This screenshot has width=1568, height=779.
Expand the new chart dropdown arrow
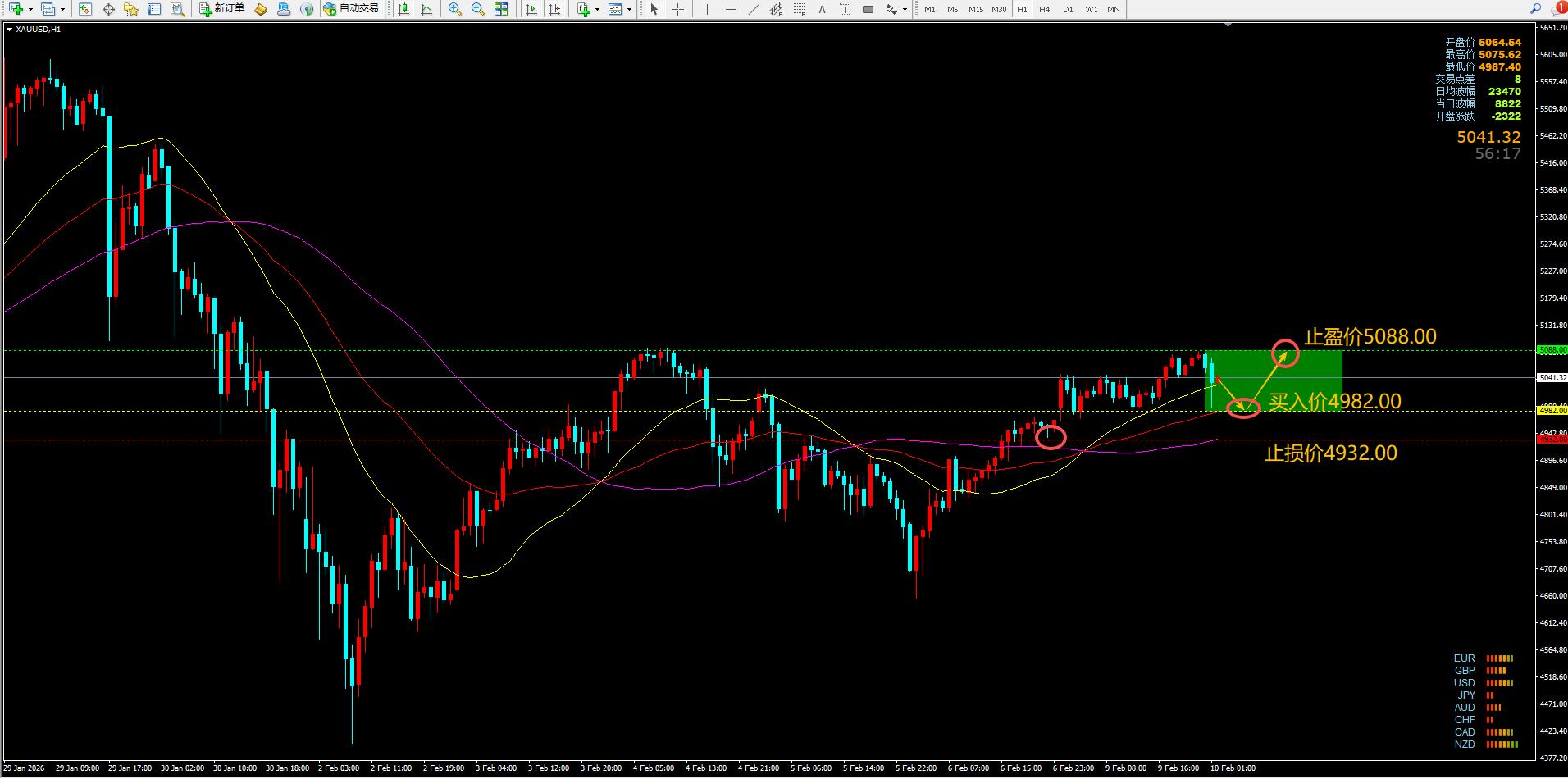[30, 10]
